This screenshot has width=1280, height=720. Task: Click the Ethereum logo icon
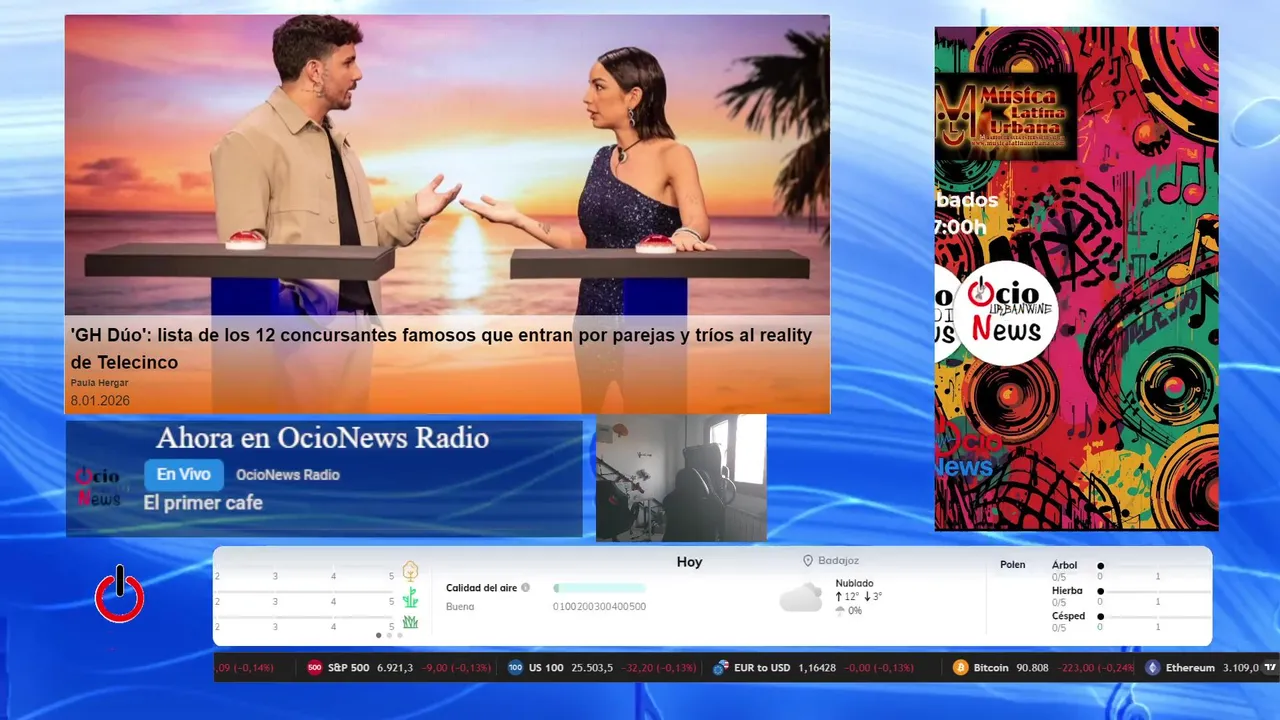coord(1152,668)
